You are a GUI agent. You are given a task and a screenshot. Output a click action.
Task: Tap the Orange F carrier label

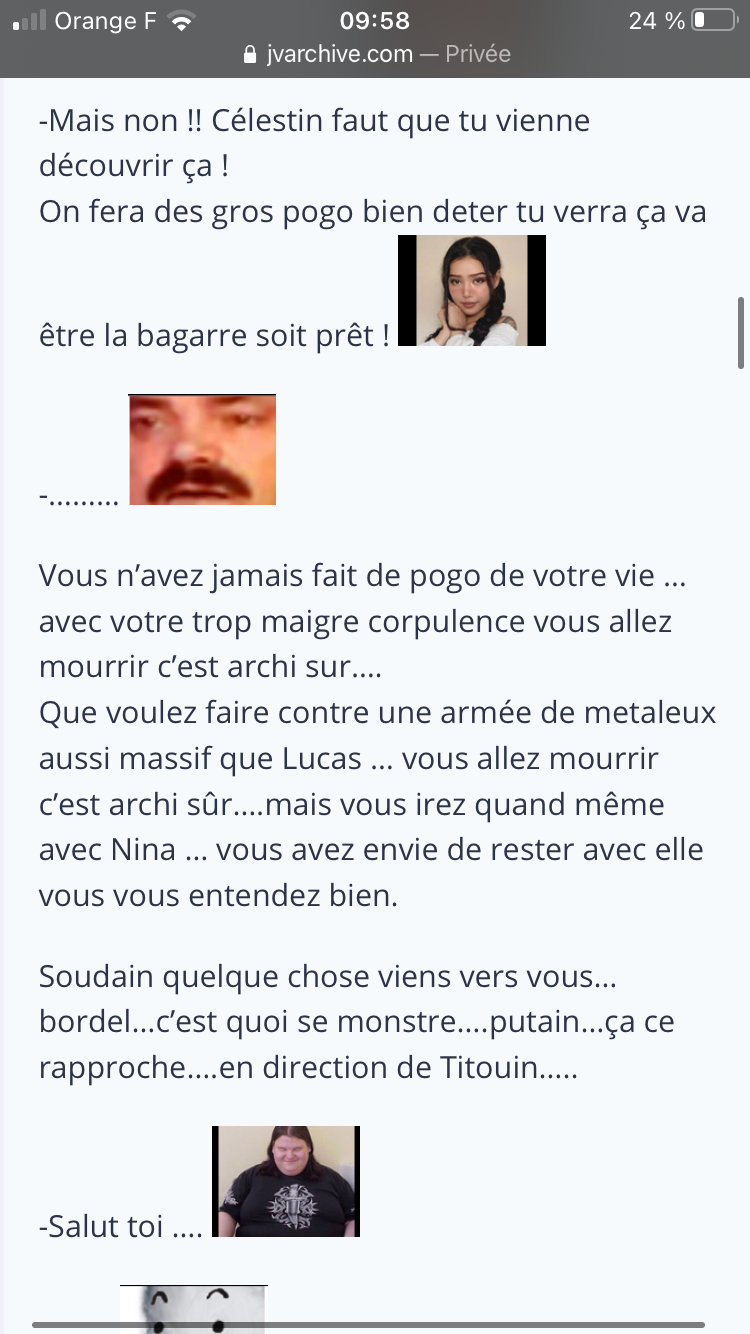coord(106,20)
